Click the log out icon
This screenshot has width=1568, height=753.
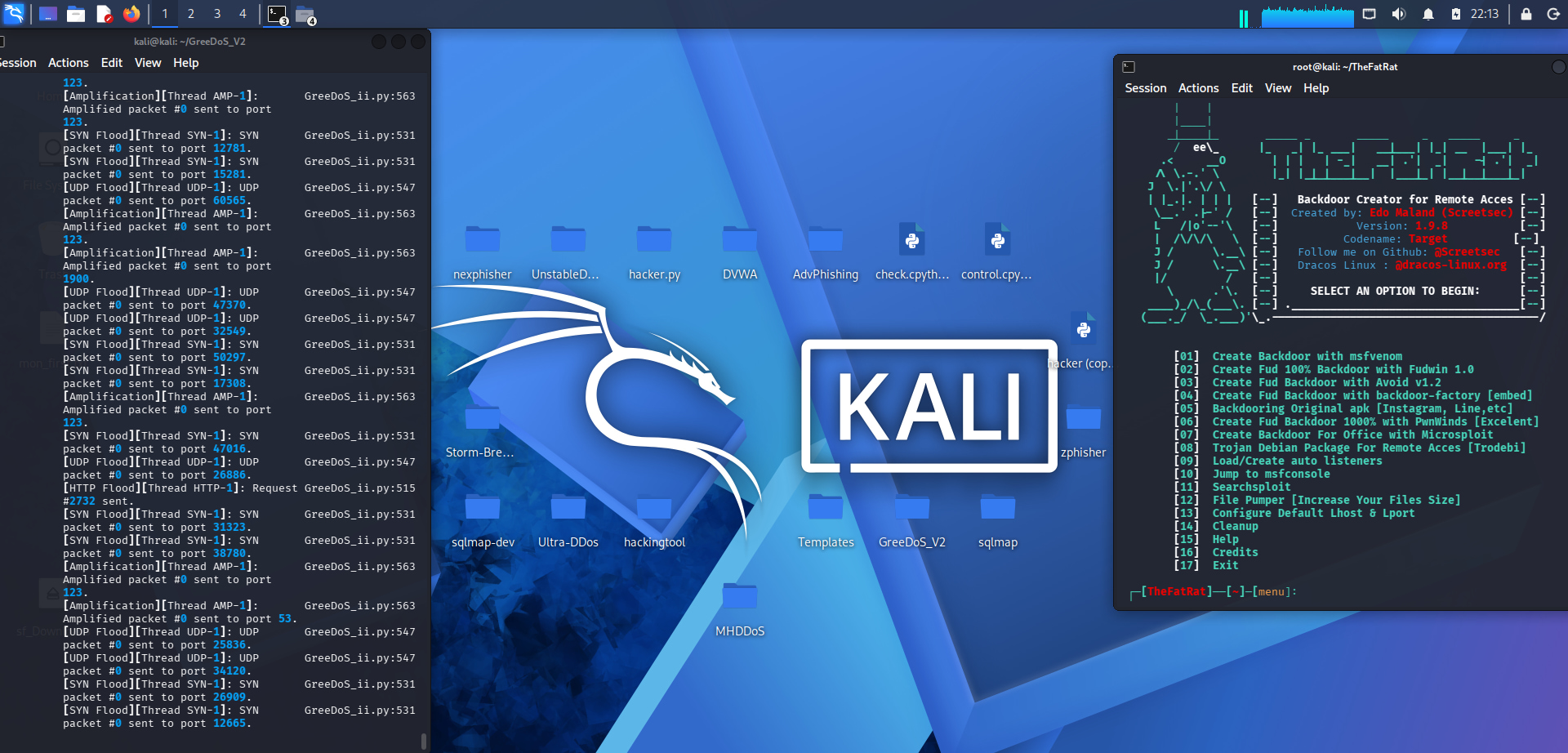pyautogui.click(x=1553, y=14)
